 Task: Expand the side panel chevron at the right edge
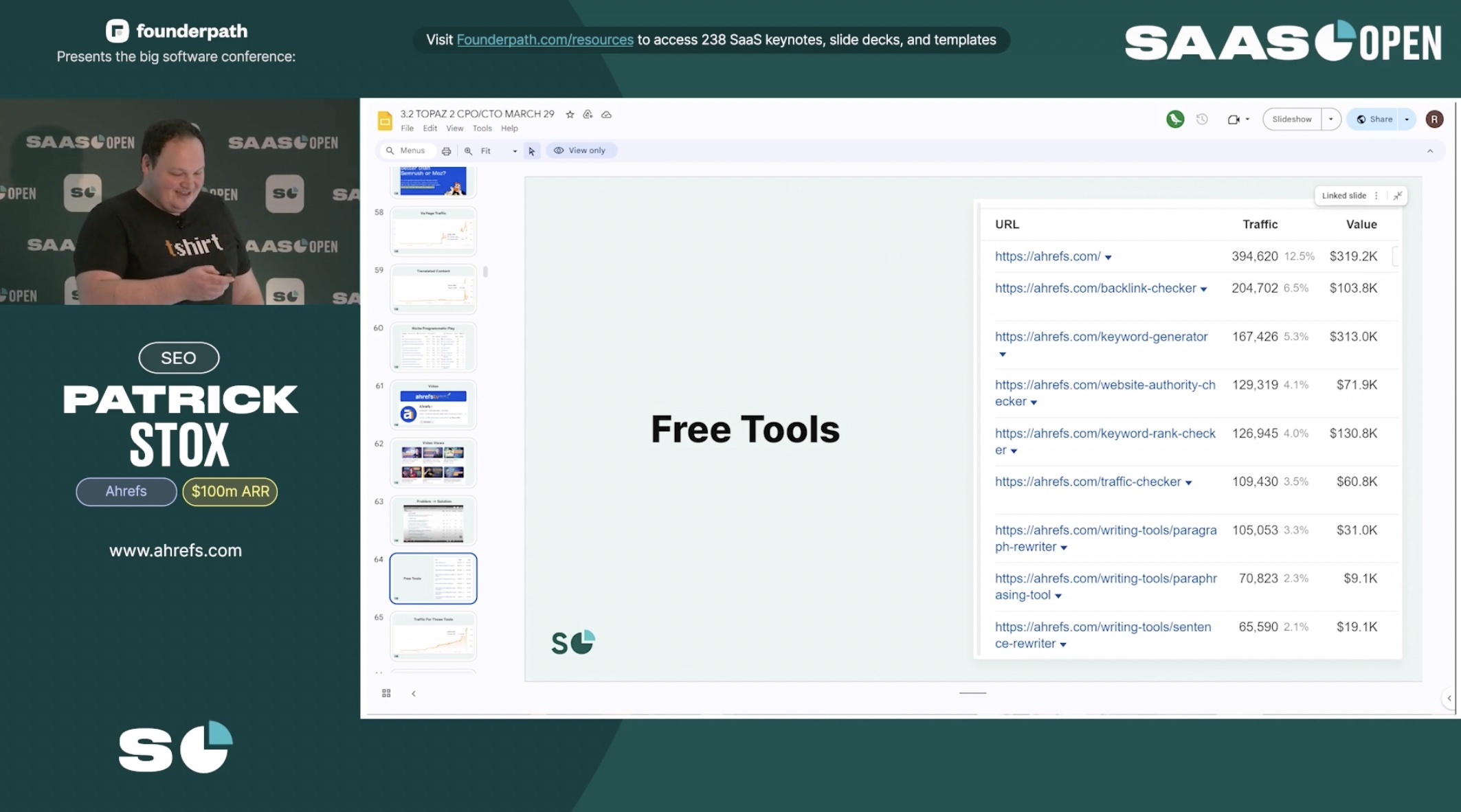(1449, 699)
